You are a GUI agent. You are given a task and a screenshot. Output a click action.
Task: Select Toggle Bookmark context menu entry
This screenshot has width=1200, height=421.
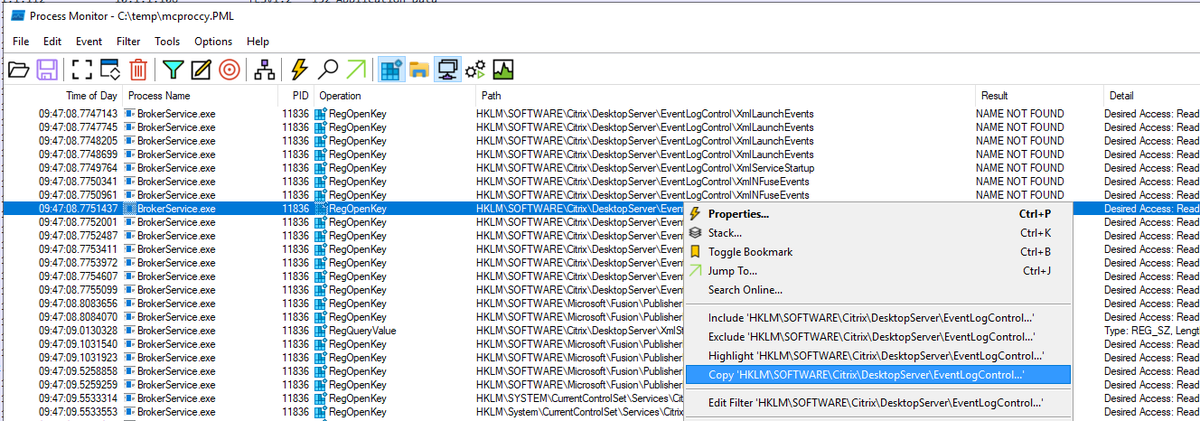tap(877, 252)
